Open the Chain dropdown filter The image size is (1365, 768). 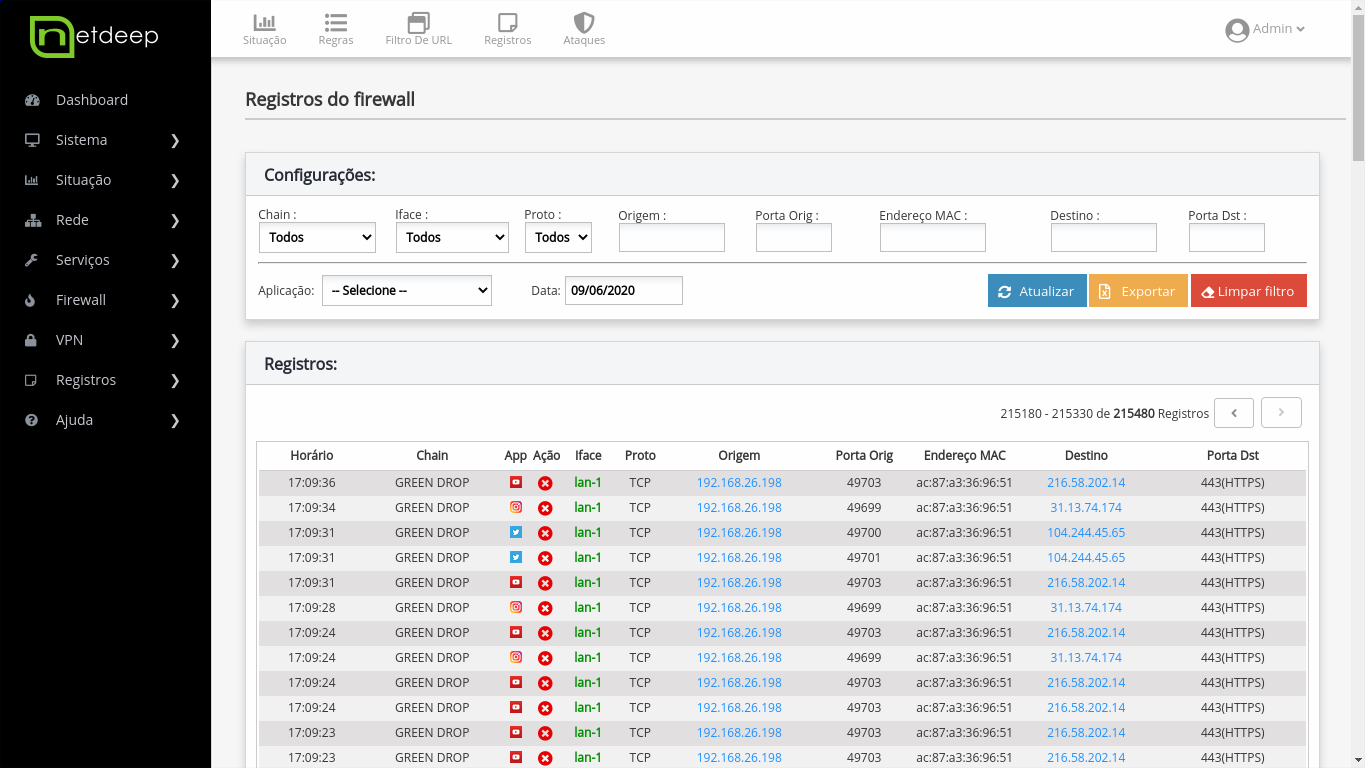[x=317, y=237]
